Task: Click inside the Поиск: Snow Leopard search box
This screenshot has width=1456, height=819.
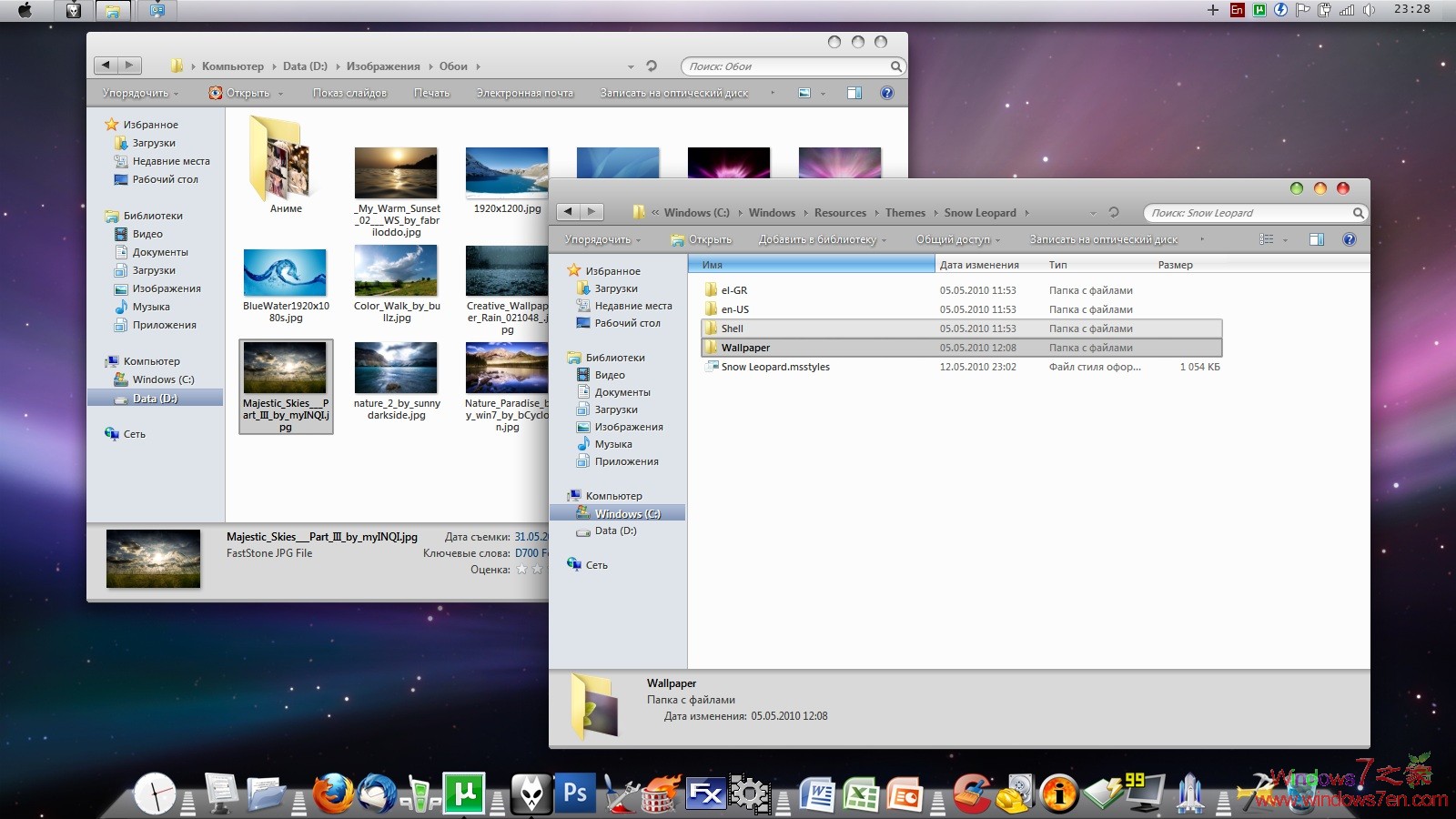Action: pyautogui.click(x=1251, y=212)
